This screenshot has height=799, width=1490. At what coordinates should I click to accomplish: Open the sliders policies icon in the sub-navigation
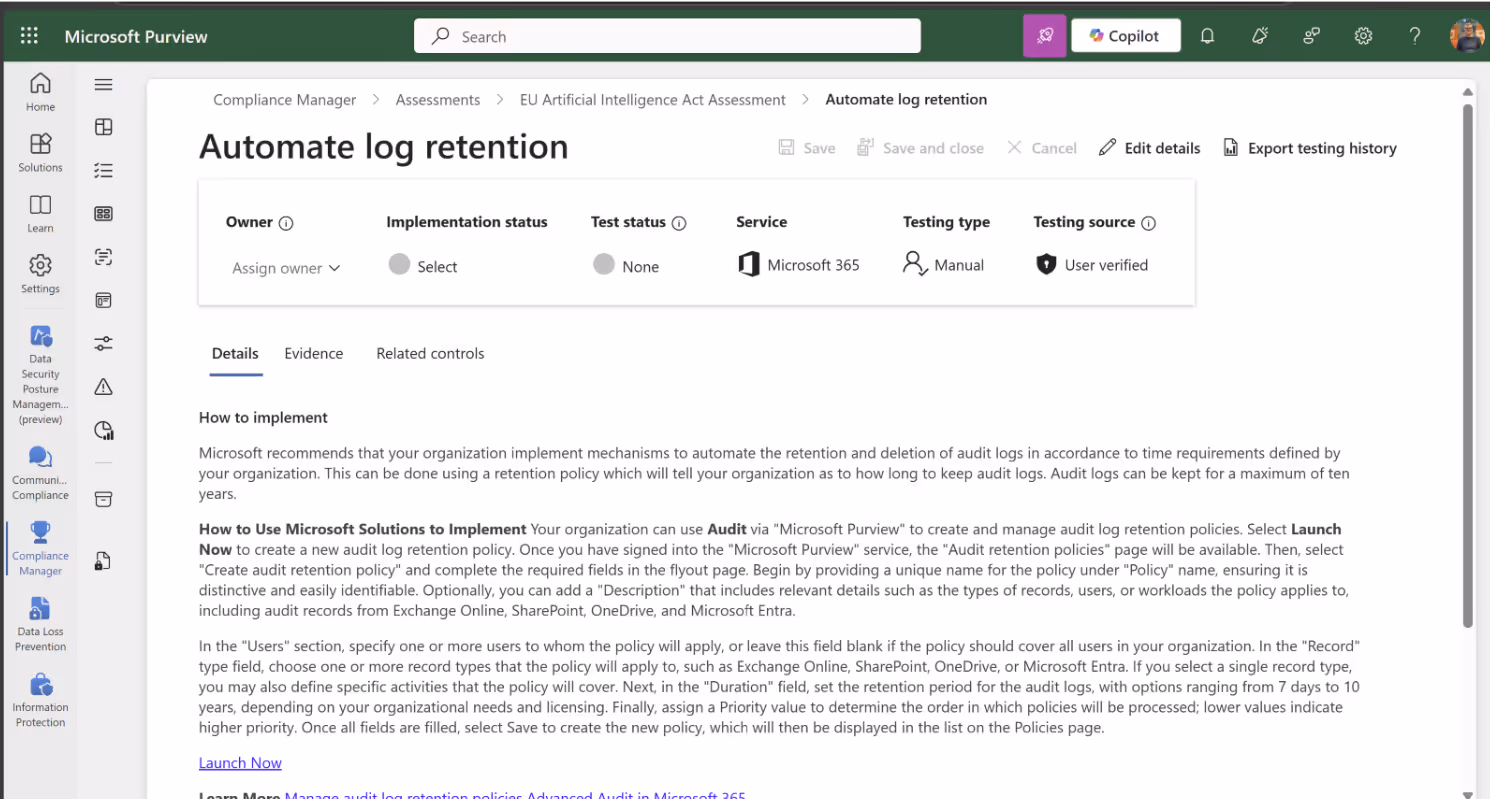tap(103, 343)
